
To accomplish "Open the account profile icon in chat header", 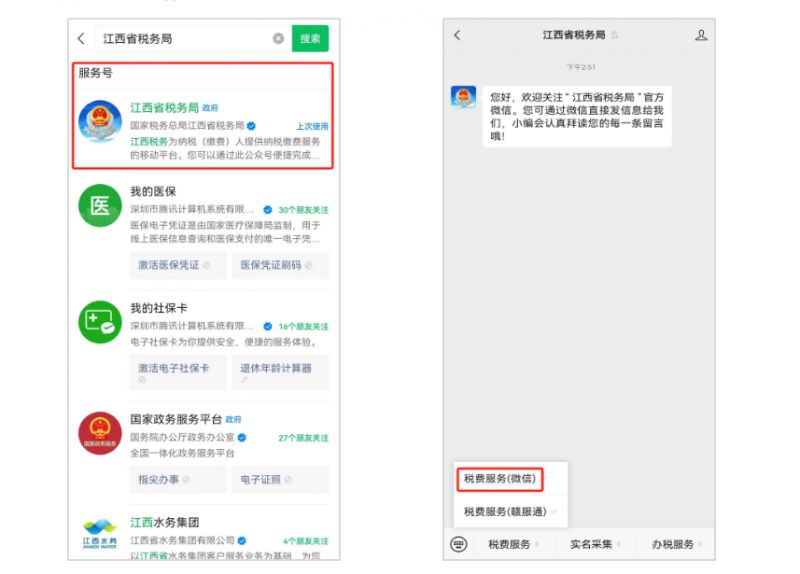I will (701, 35).
